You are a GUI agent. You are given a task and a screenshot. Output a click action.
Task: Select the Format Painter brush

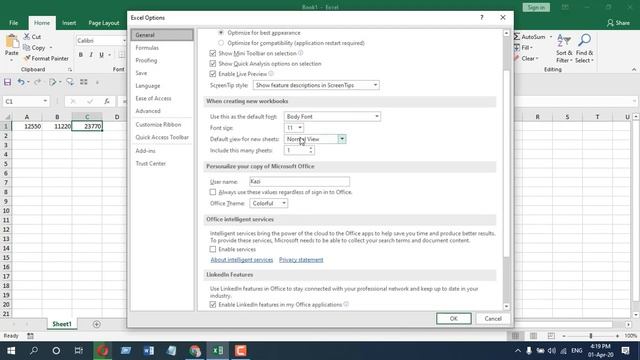pyautogui.click(x=27, y=58)
